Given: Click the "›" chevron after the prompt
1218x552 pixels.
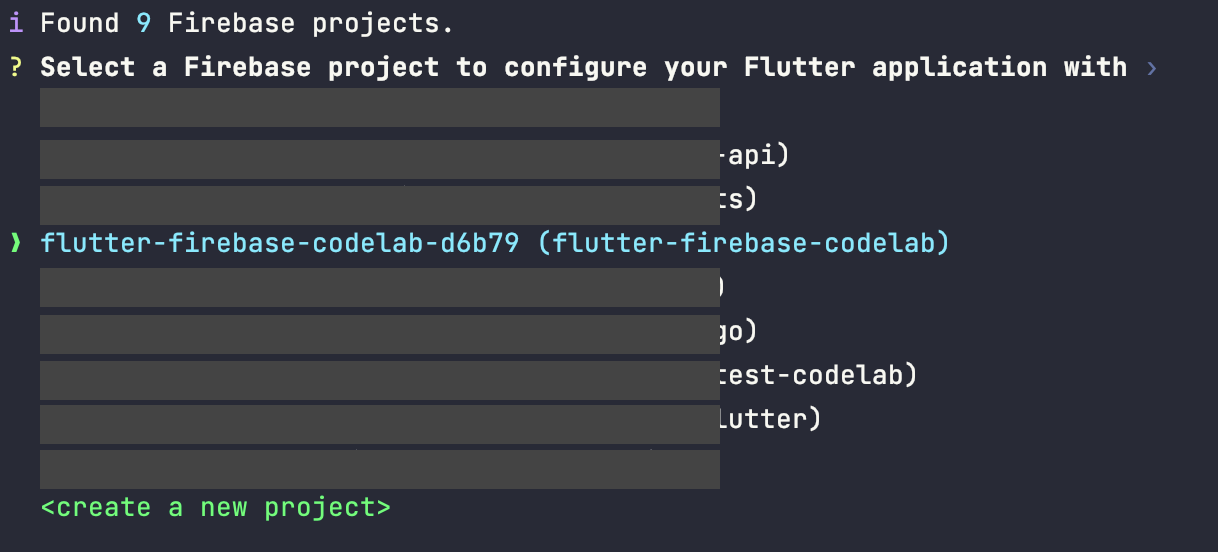Looking at the screenshot, I should coord(1151,68).
